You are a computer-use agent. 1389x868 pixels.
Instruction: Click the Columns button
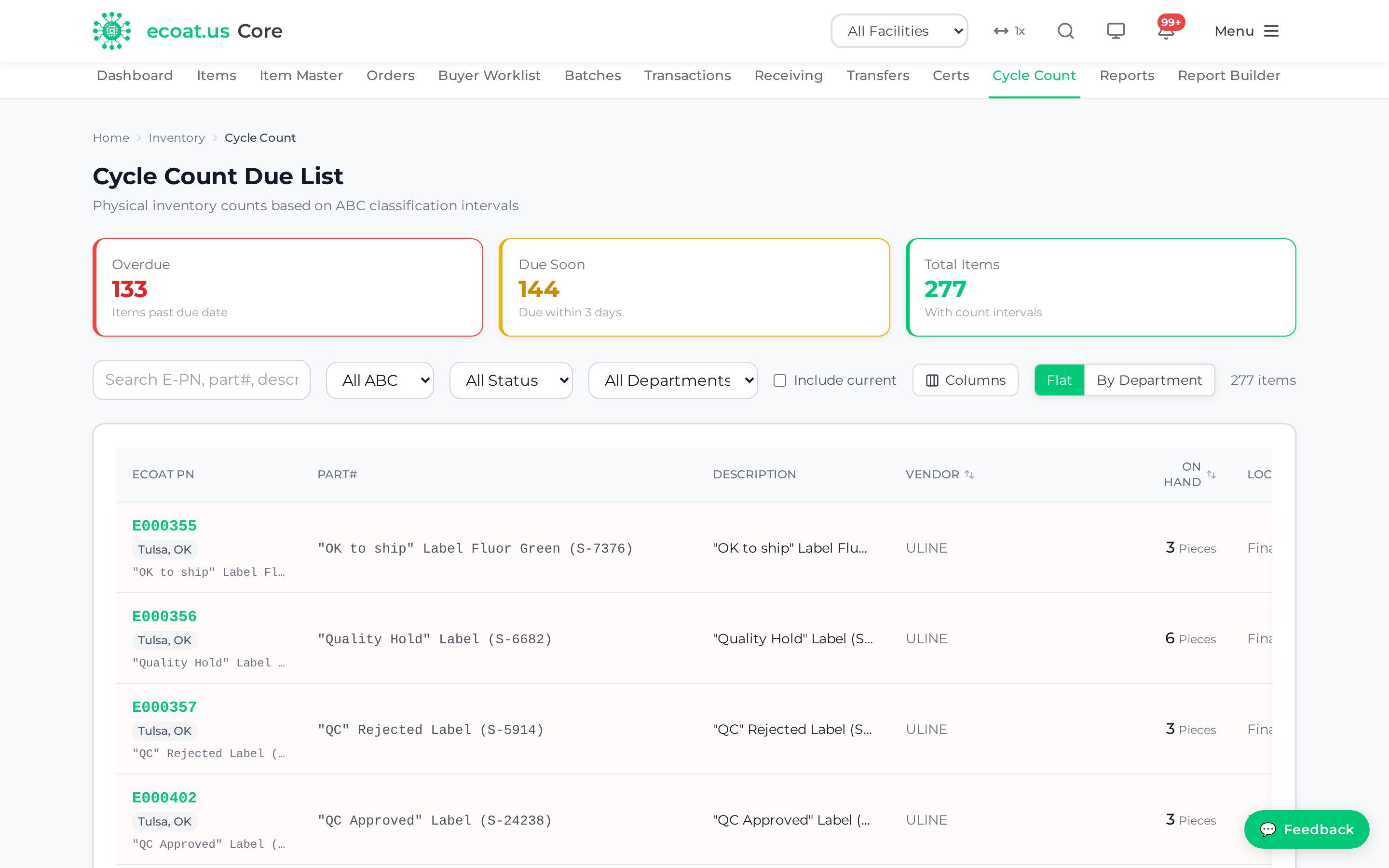966,380
